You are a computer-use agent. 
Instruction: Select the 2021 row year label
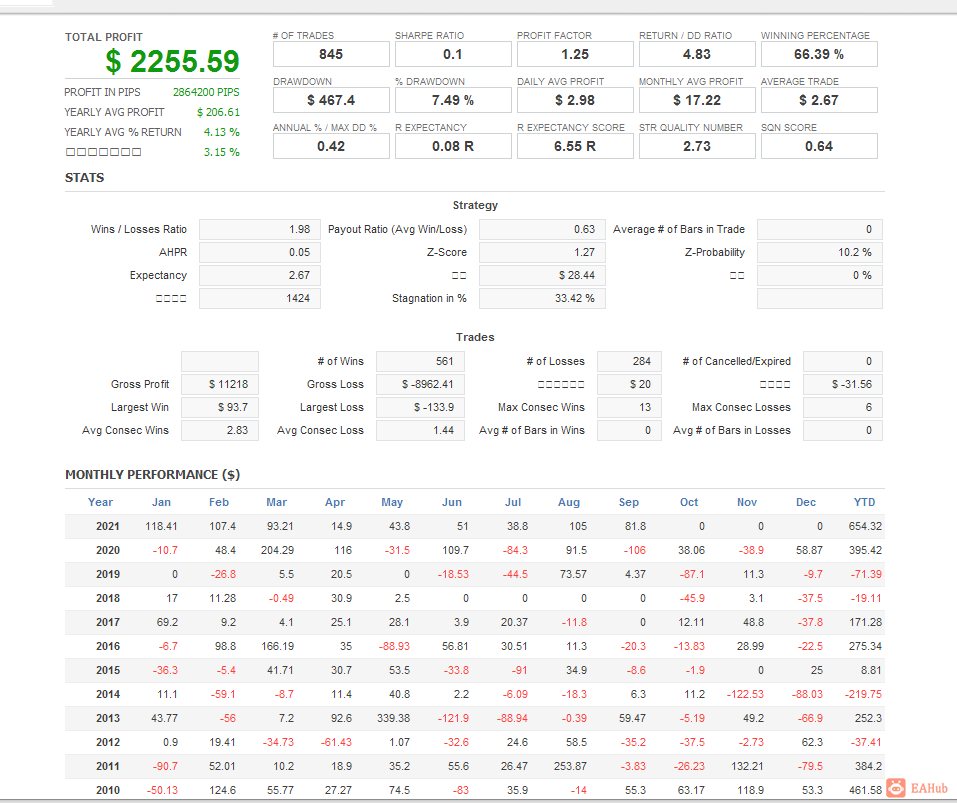(x=107, y=526)
